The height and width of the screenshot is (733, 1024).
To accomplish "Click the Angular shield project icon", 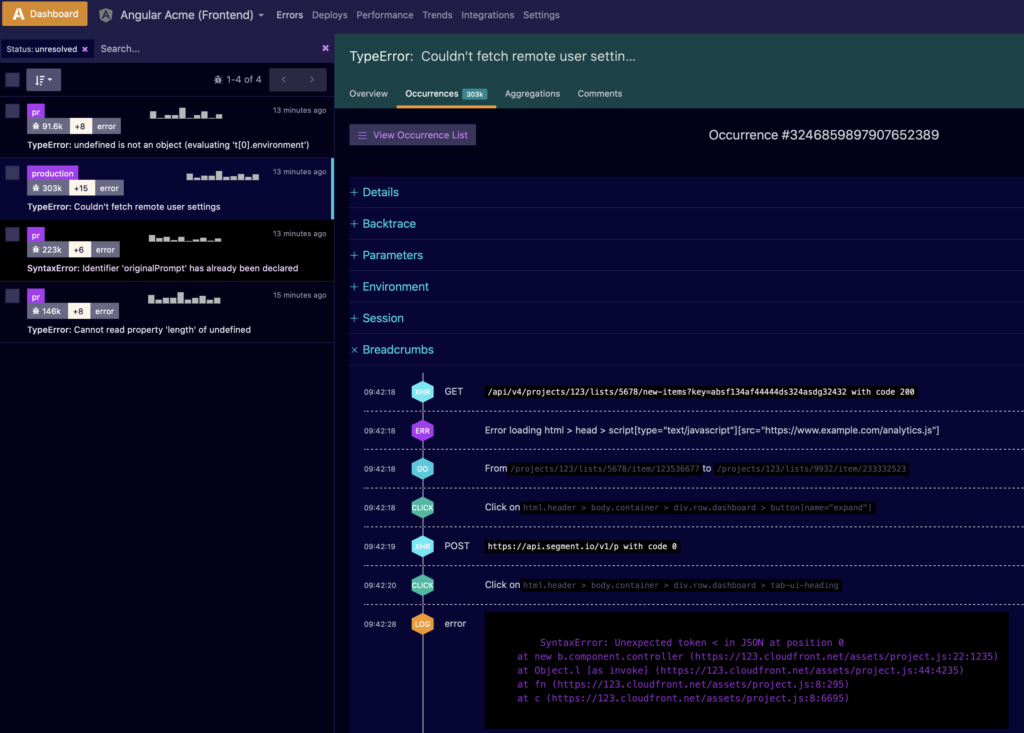I will [106, 15].
